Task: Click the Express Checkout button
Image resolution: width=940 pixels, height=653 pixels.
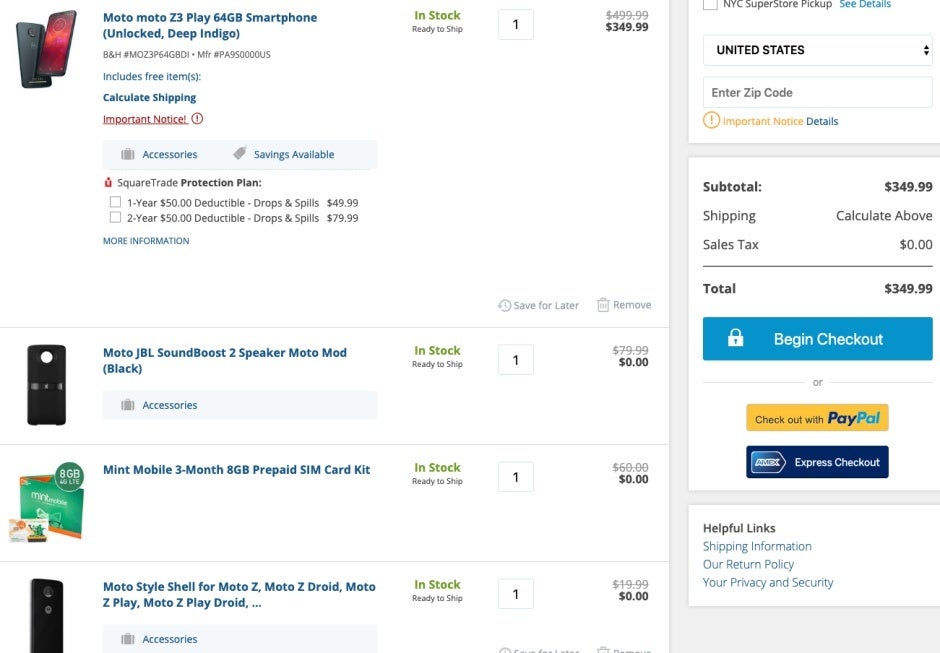Action: pos(817,462)
